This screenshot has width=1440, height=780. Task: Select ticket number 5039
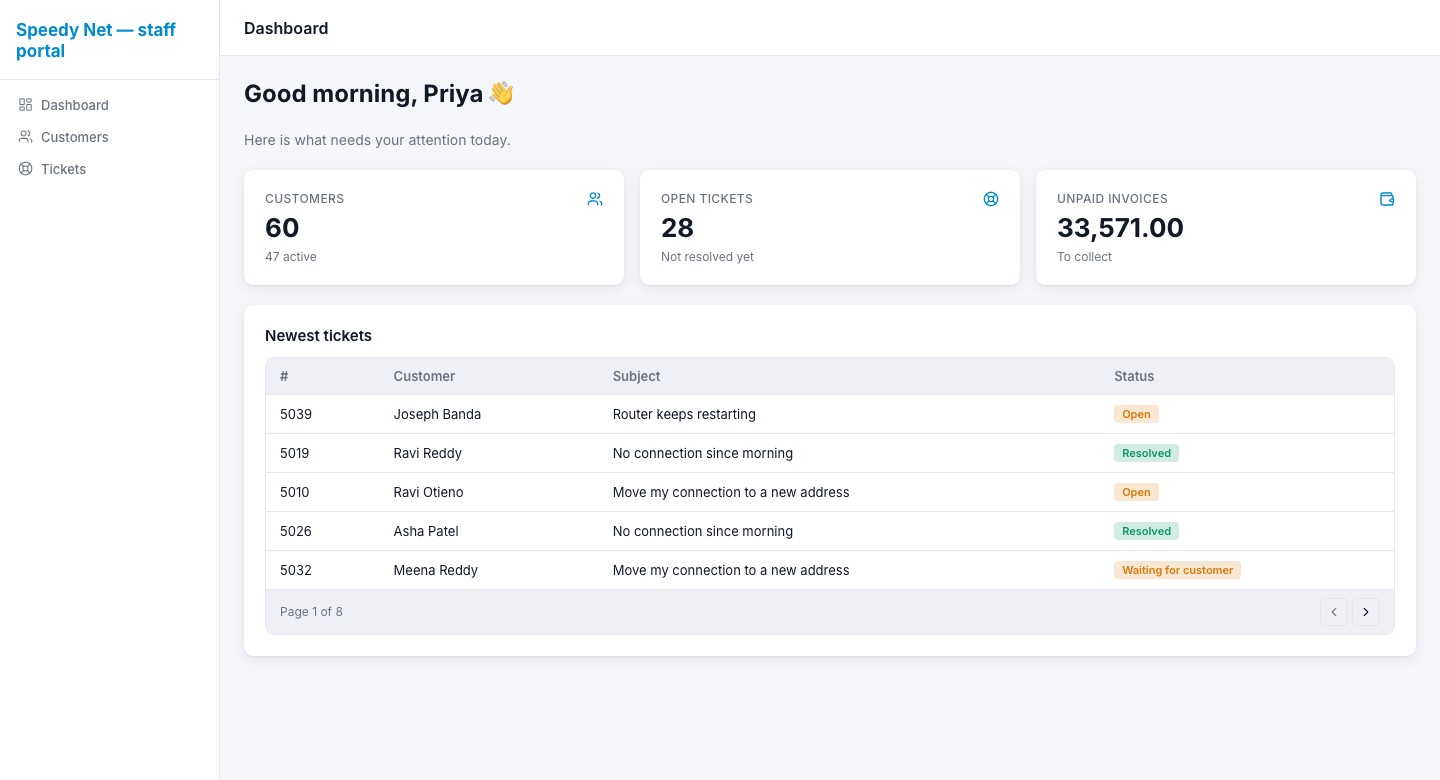[x=296, y=414]
